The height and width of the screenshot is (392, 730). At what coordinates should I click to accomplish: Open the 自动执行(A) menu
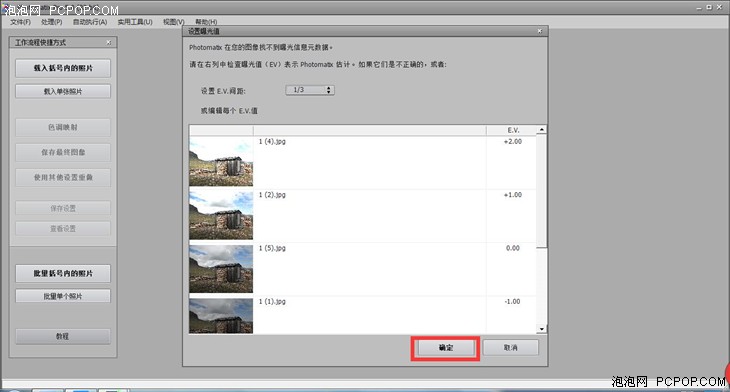[x=90, y=22]
